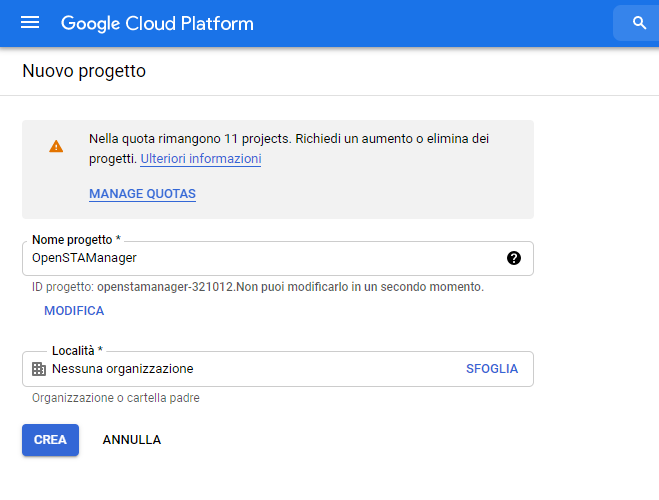659x500 pixels.
Task: Click the Nessuna organizzazione location field
Action: pyautogui.click(x=240, y=369)
